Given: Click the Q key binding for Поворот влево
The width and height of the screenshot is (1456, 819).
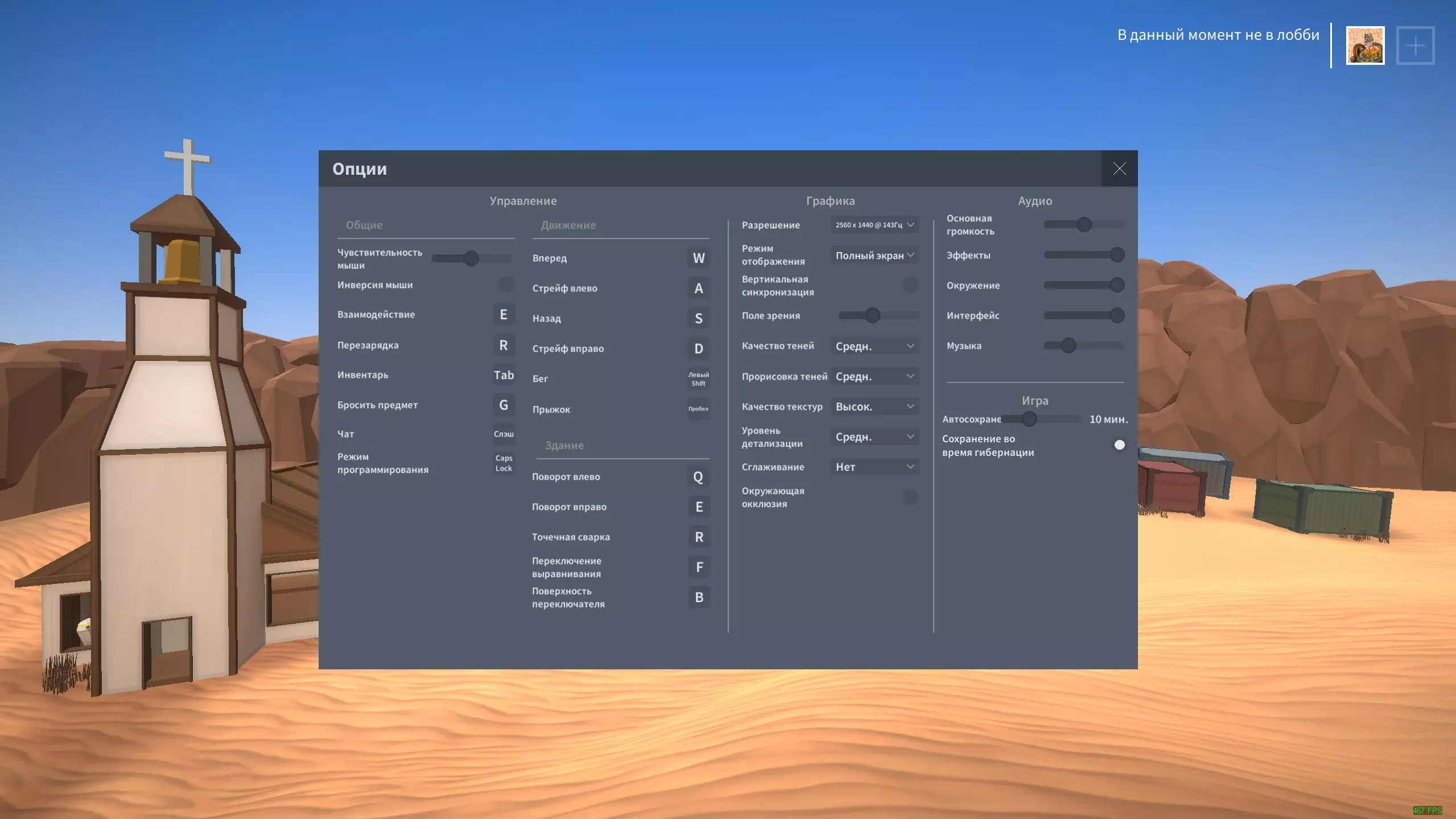Looking at the screenshot, I should coord(698,477).
